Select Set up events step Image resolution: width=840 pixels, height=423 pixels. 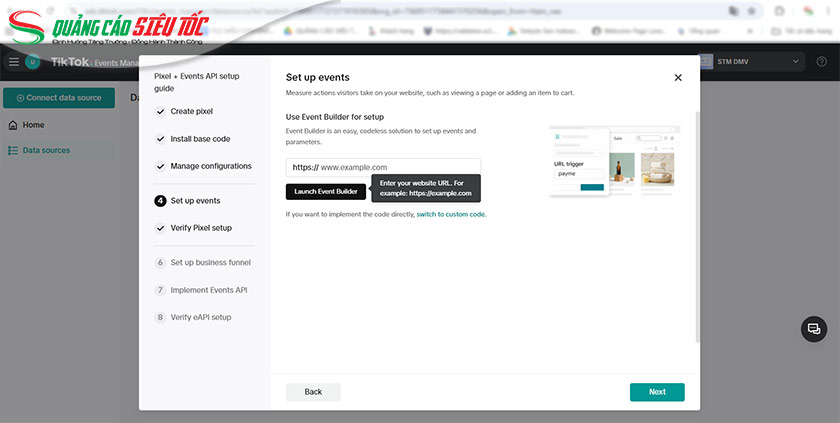(x=196, y=201)
